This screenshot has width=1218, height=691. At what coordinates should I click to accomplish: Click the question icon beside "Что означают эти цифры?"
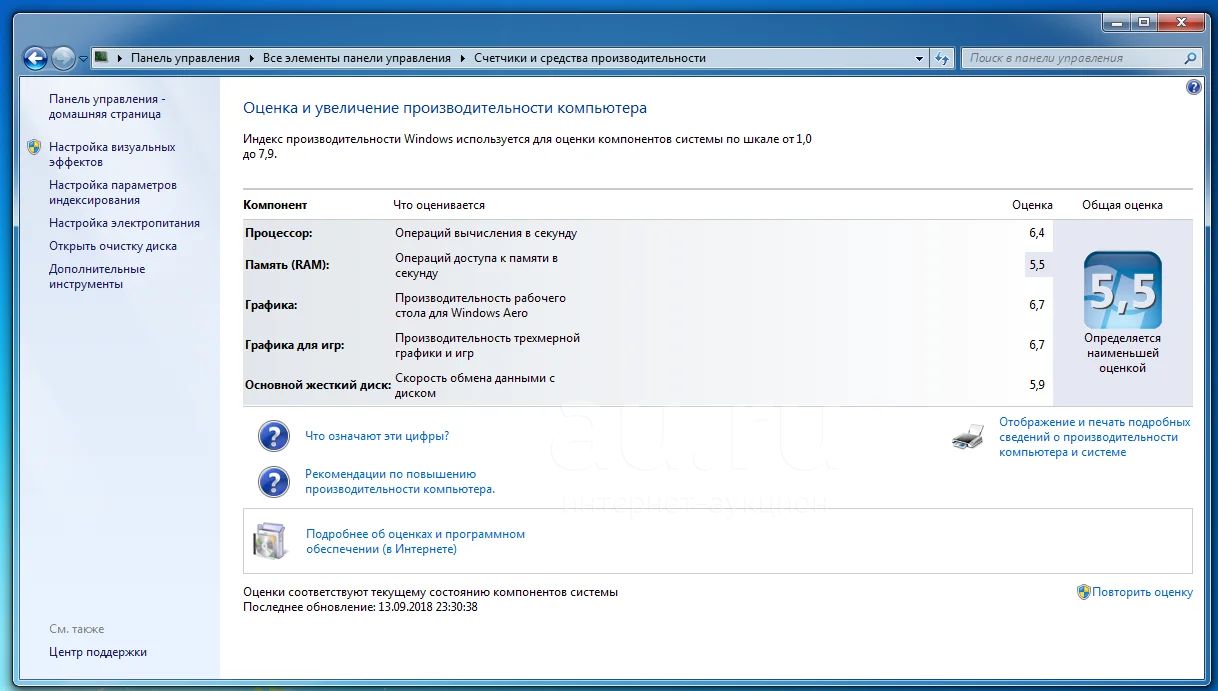click(x=274, y=436)
